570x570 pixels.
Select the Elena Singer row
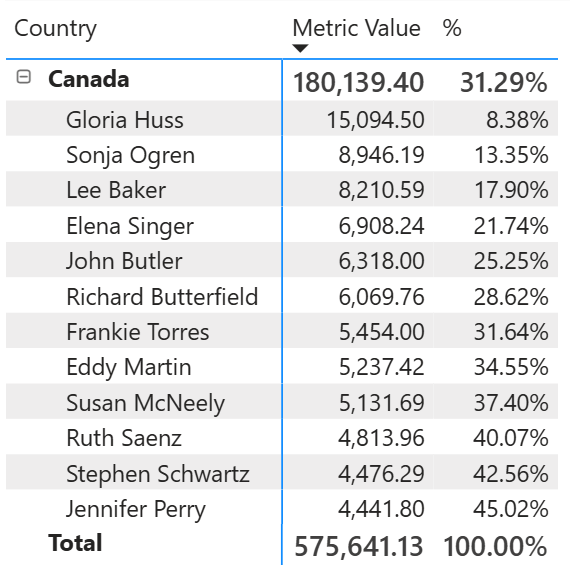[x=282, y=225]
